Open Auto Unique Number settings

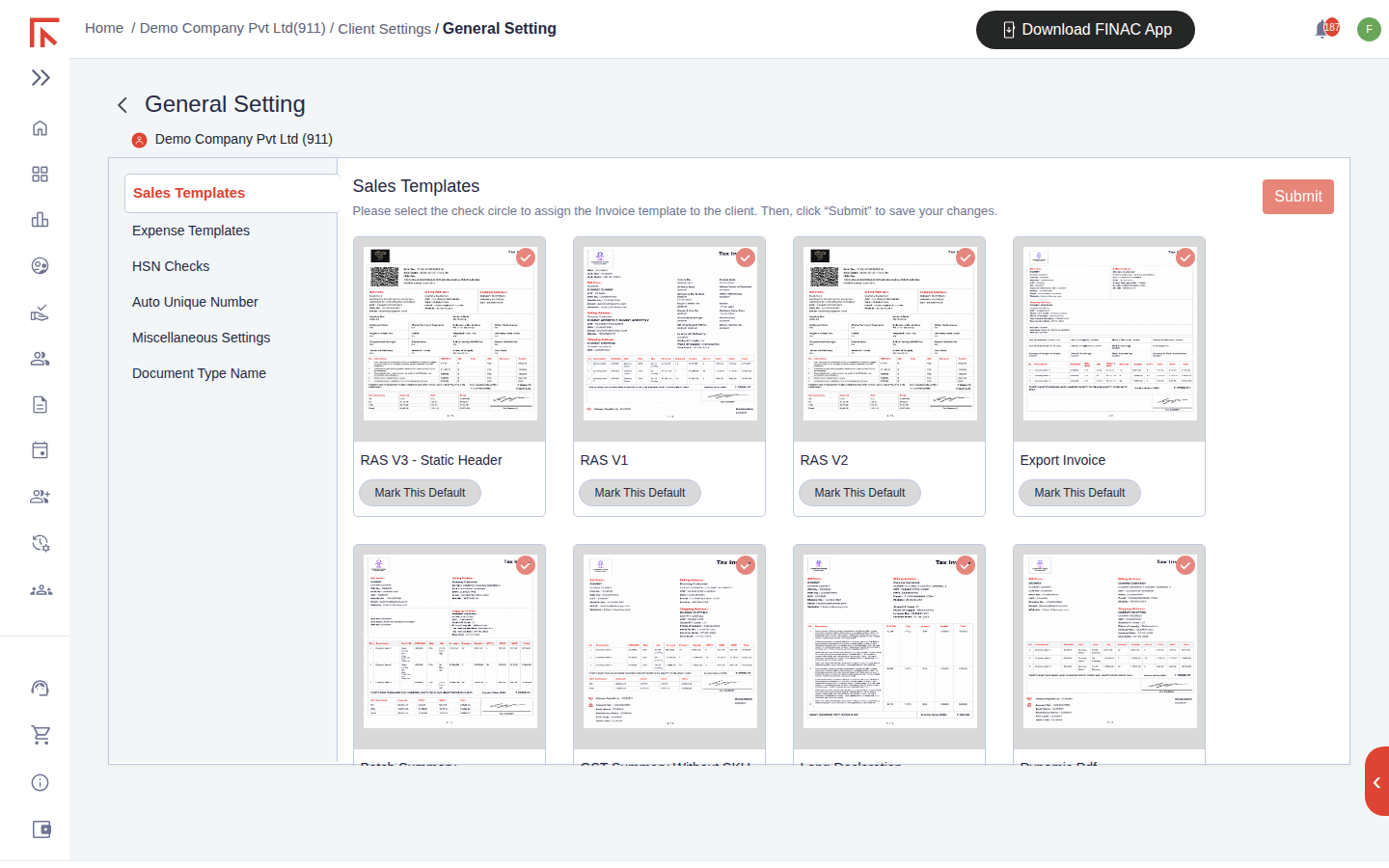(195, 302)
